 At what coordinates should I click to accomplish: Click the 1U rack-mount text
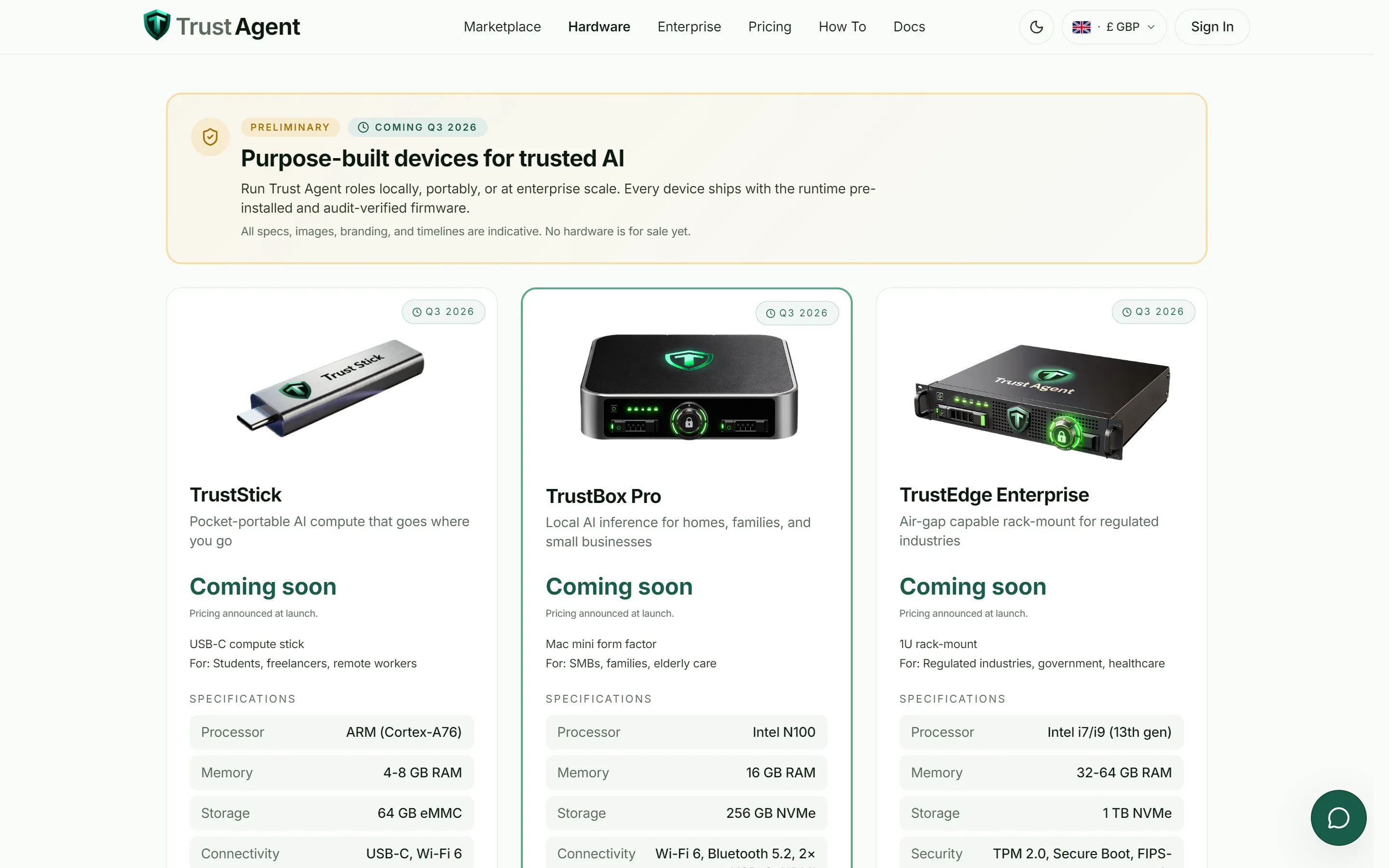tap(938, 644)
